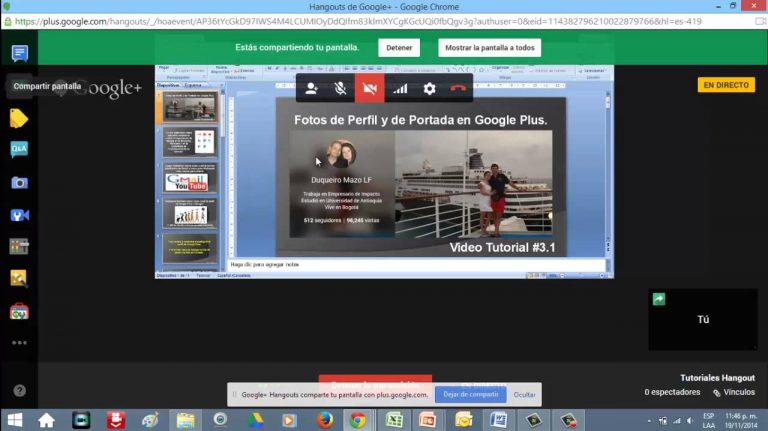Viewport: 768px width, 431px height.
Task: Open the Capture camera app in sidebar
Action: point(20,183)
